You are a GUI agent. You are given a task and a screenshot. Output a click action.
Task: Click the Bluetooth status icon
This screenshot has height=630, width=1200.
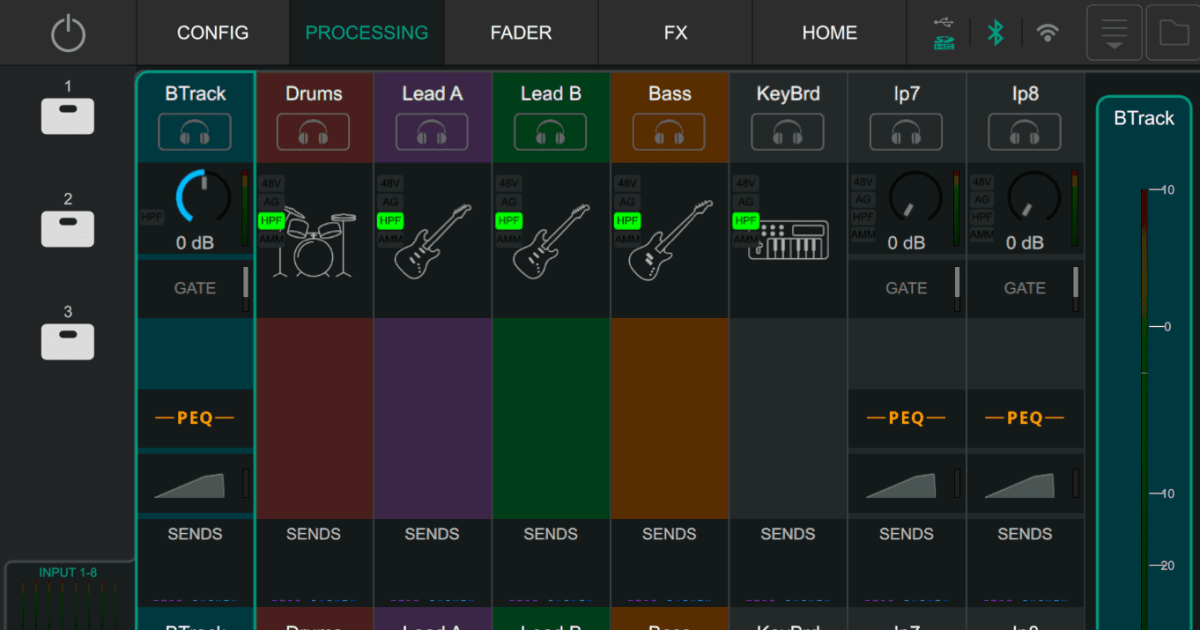(996, 31)
